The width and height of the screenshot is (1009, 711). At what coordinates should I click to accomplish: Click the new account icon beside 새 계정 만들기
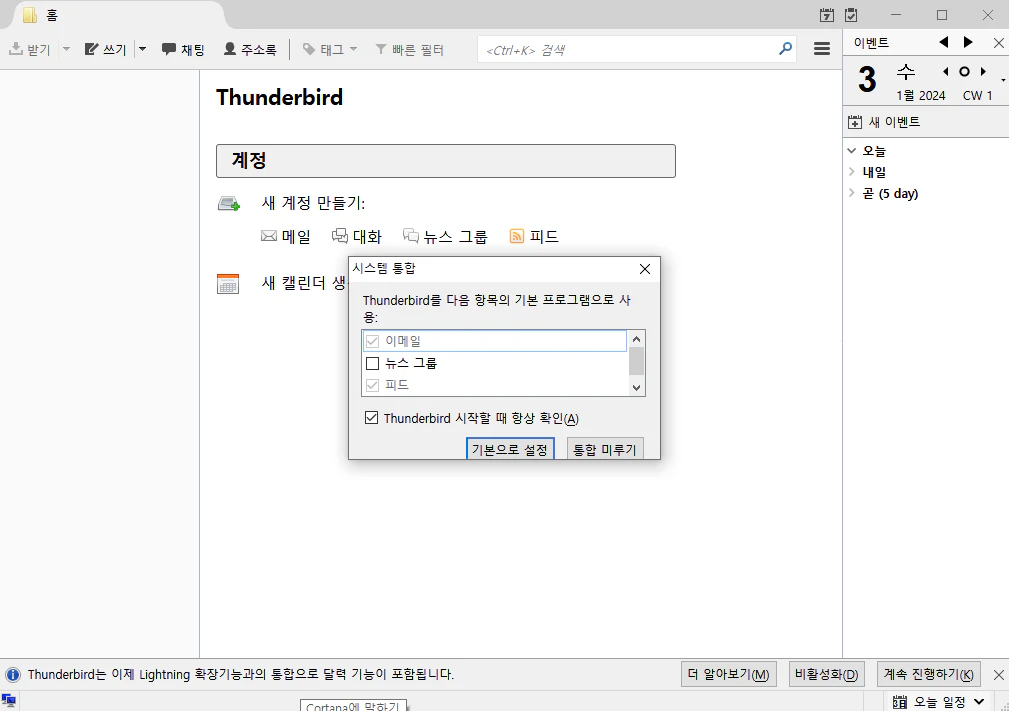228,204
